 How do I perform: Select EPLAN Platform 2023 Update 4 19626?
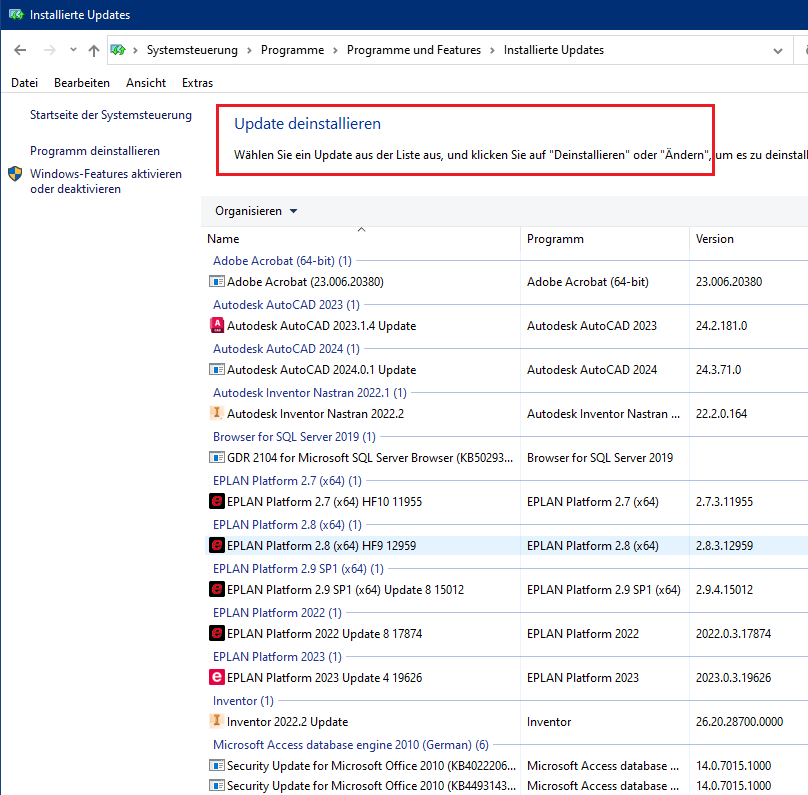pos(325,678)
